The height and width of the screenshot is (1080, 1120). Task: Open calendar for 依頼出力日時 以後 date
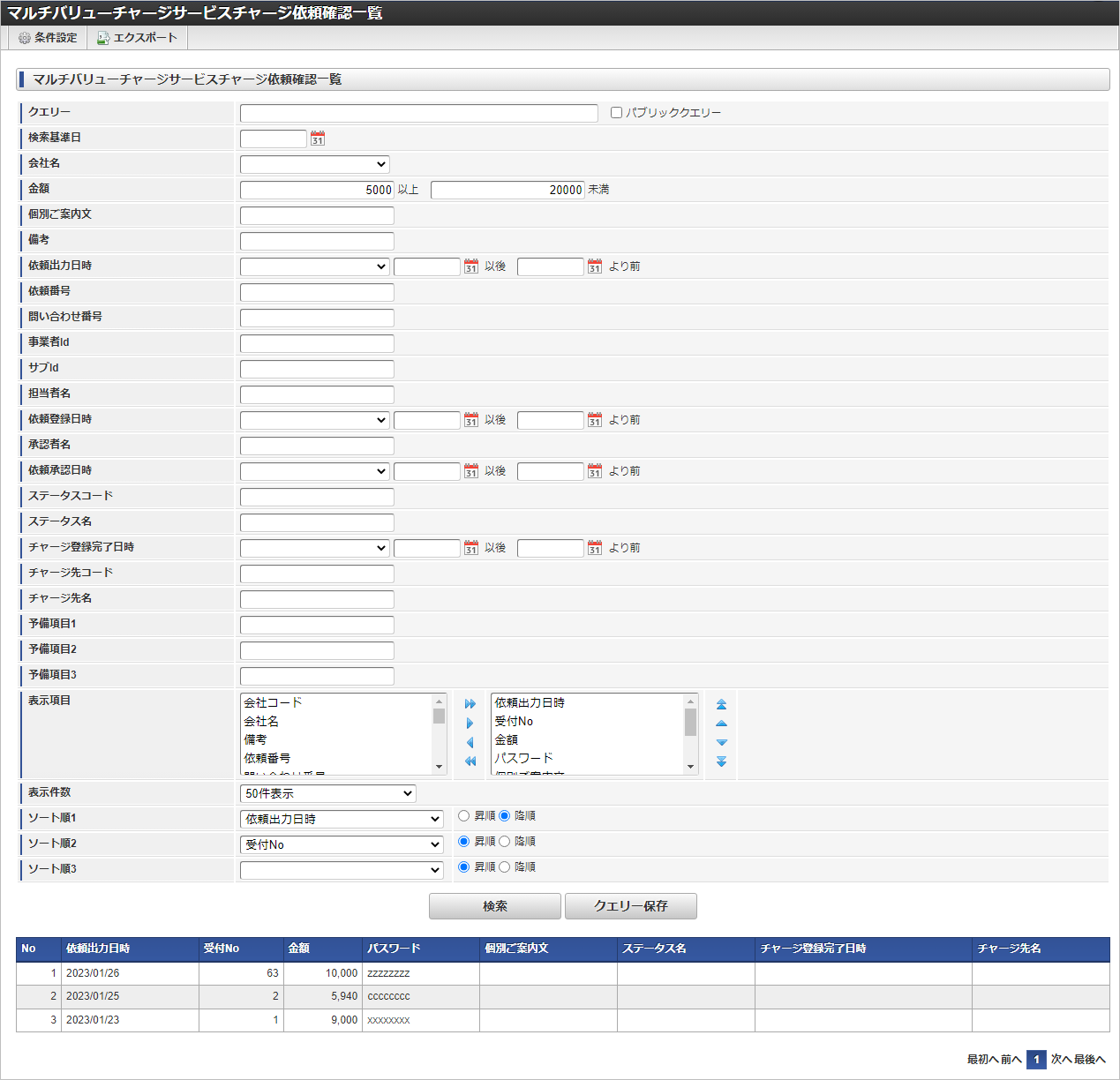coord(471,266)
